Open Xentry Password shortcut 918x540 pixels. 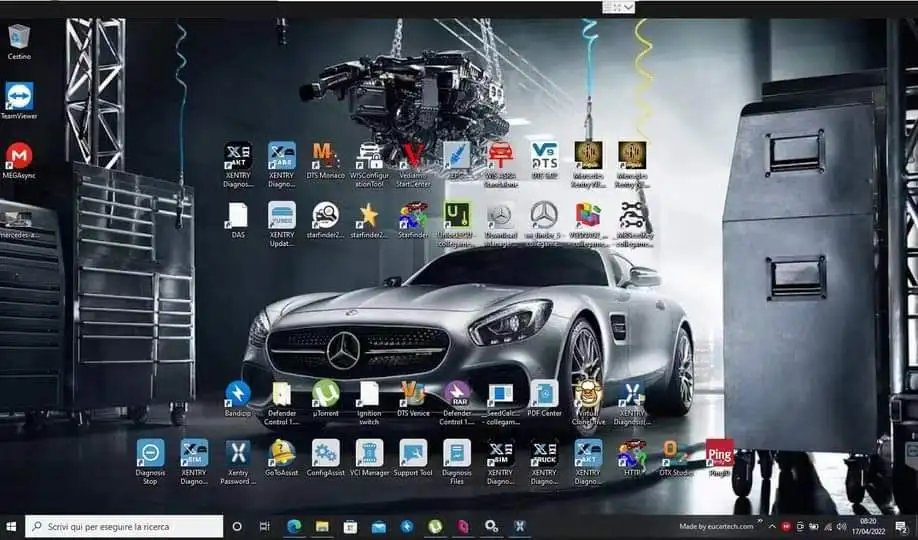(238, 462)
